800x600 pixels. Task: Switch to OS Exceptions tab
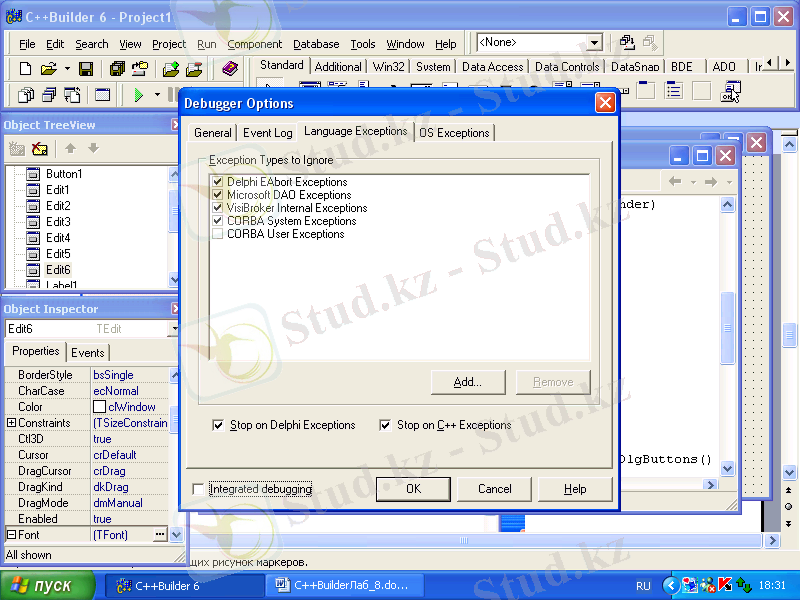tap(454, 133)
